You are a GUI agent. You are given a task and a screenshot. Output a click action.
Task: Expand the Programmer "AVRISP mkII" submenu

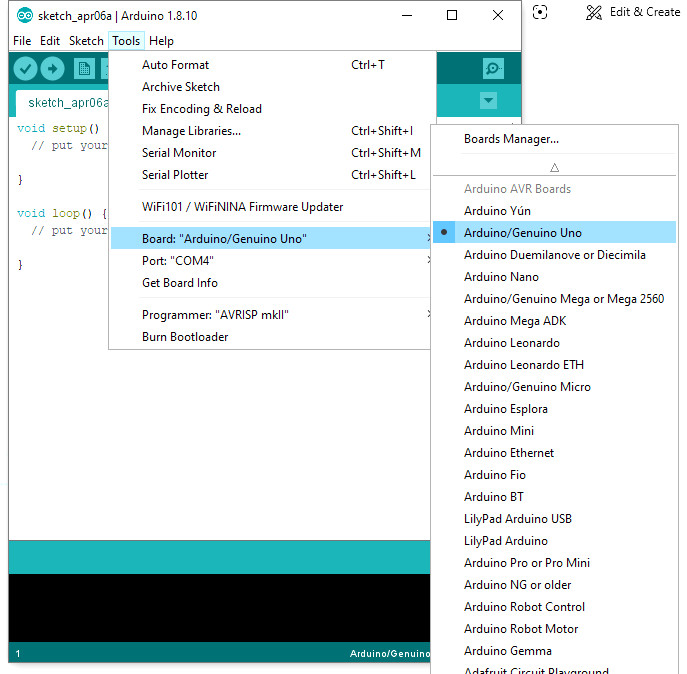[270, 315]
